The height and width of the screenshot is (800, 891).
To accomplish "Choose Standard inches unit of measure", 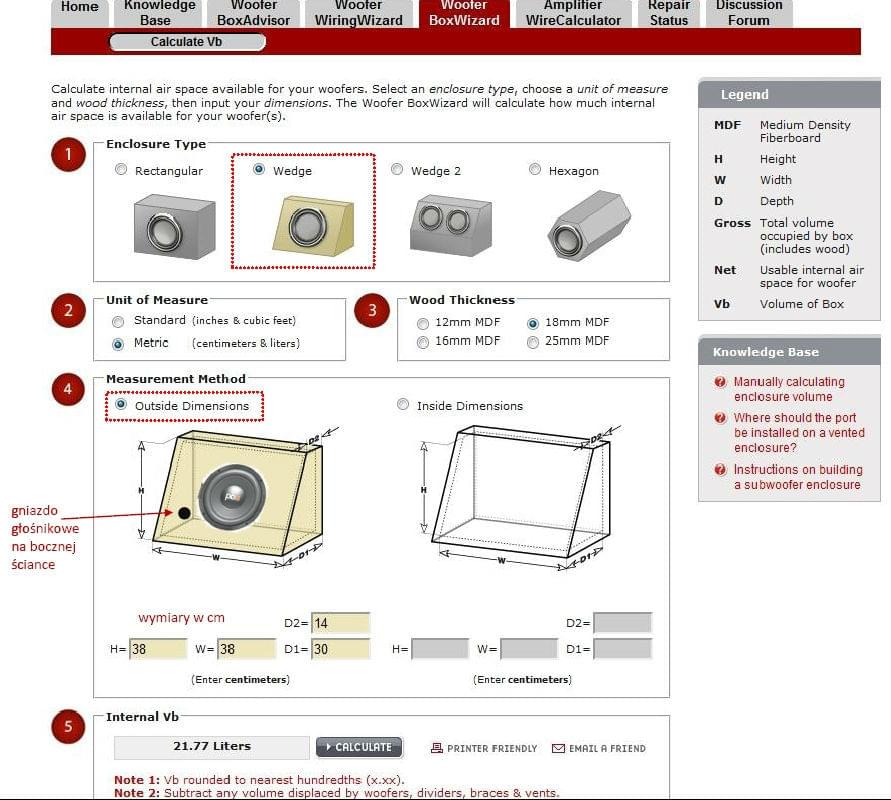I will pyautogui.click(x=118, y=322).
